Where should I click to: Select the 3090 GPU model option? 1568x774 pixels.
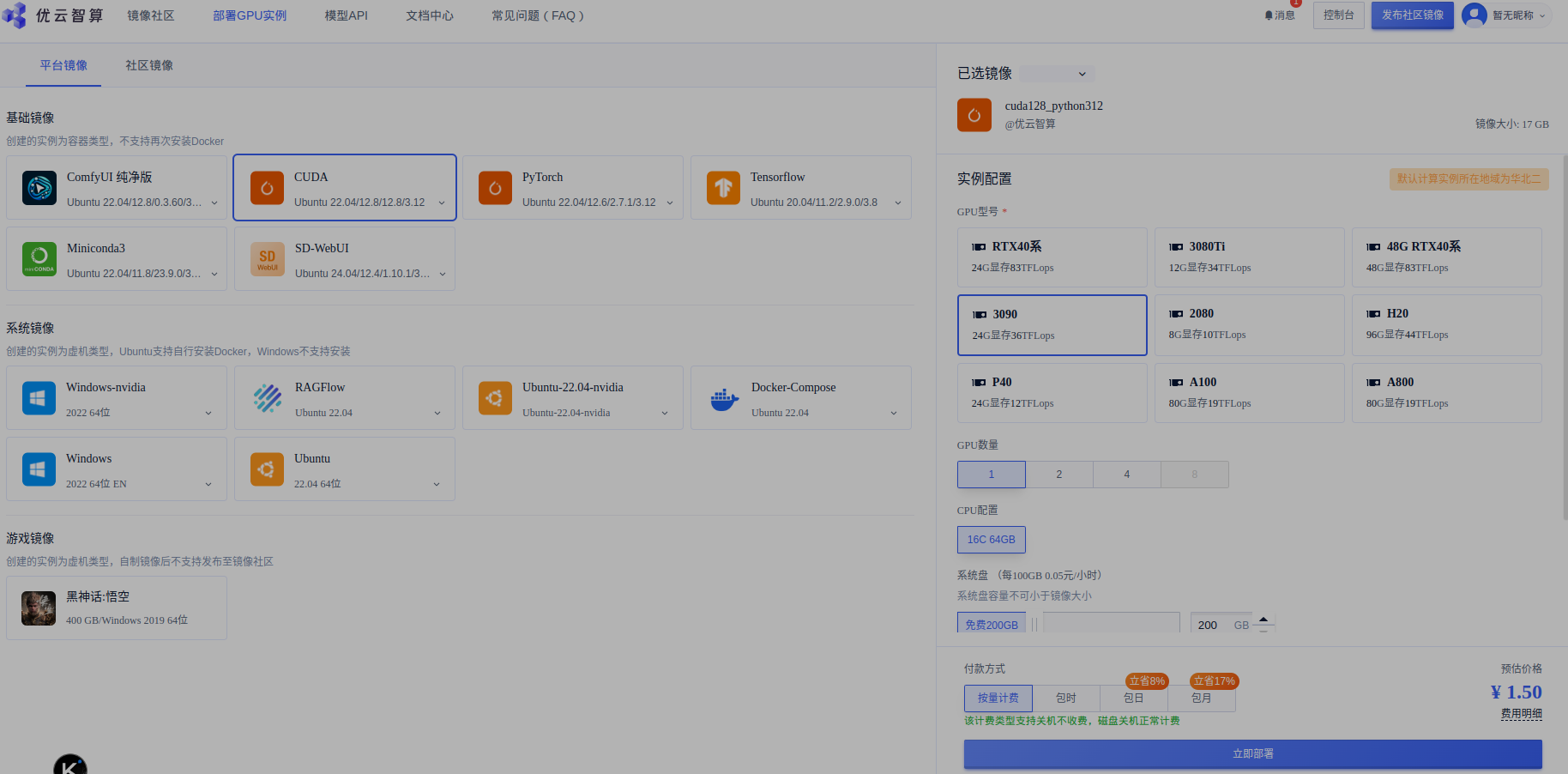[1052, 325]
